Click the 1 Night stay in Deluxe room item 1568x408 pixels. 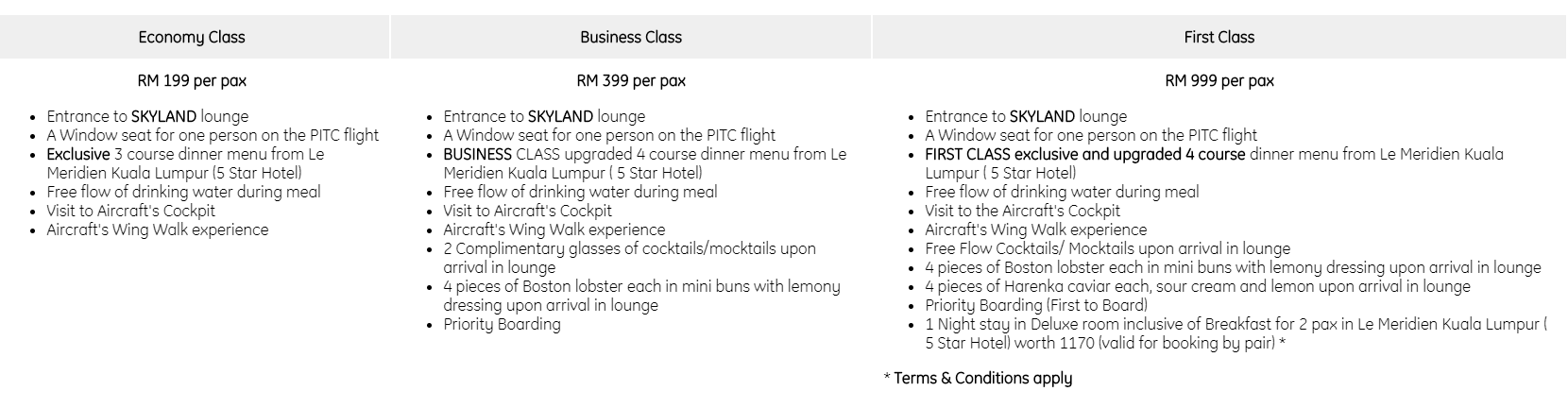point(1235,324)
